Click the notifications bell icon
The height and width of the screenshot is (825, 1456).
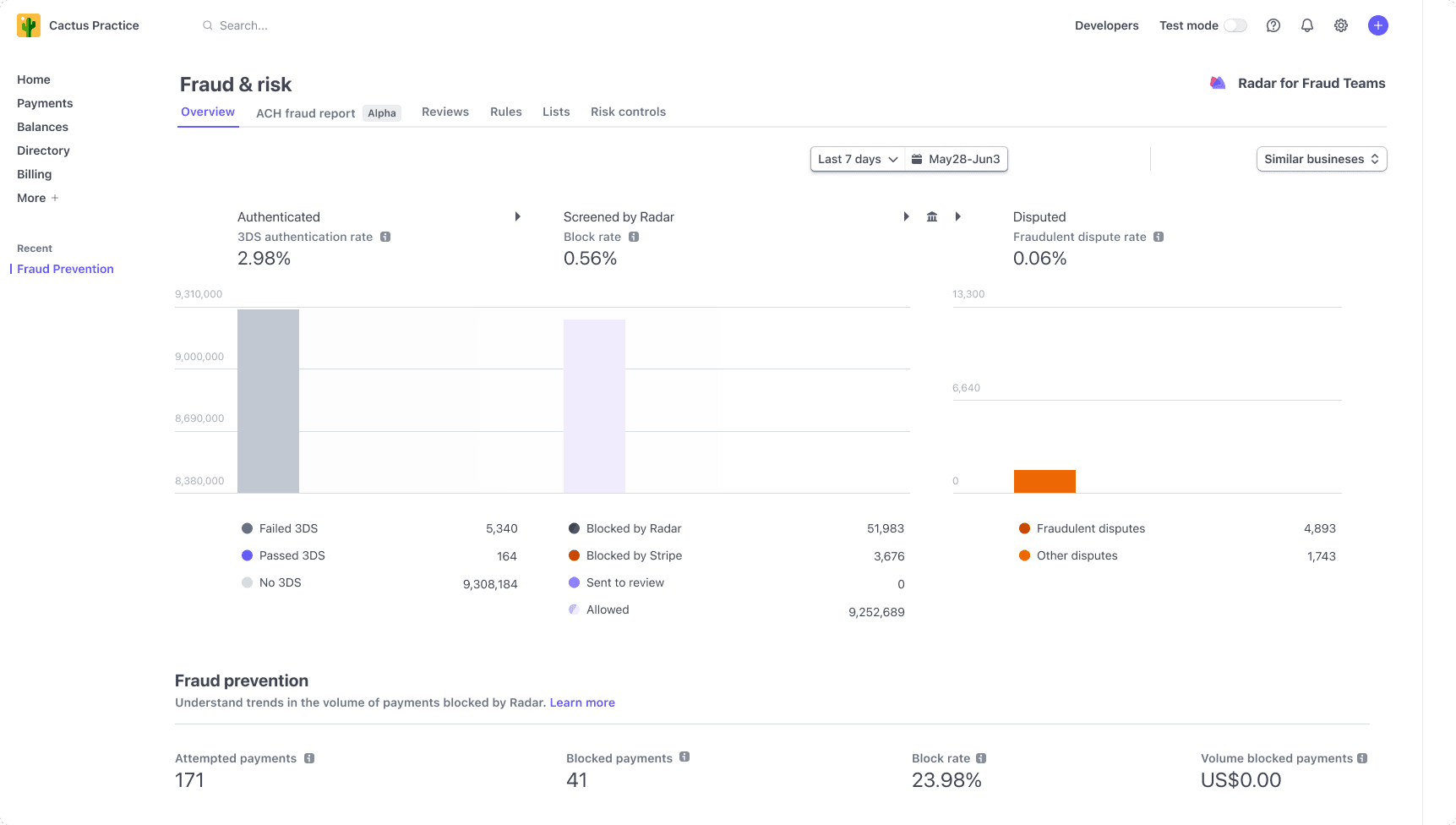(1306, 25)
